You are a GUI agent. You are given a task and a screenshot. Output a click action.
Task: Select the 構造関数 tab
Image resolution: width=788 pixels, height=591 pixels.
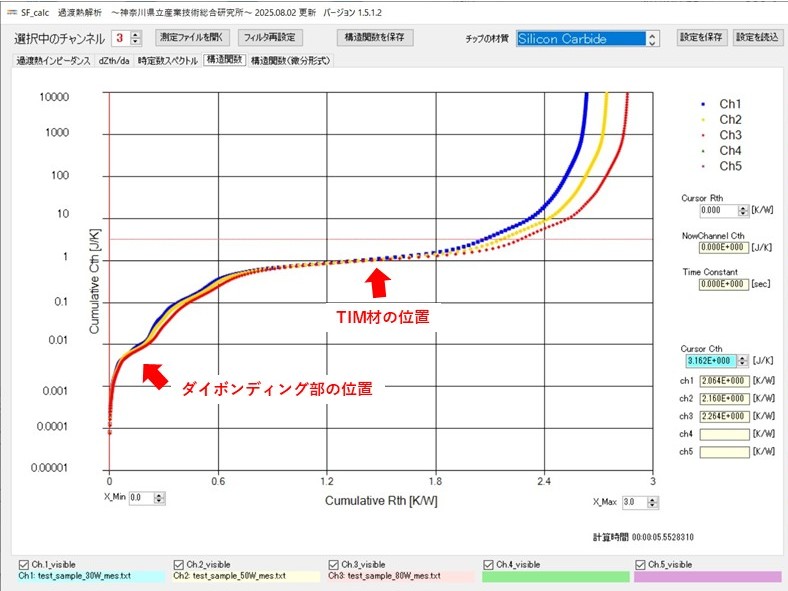tap(225, 60)
